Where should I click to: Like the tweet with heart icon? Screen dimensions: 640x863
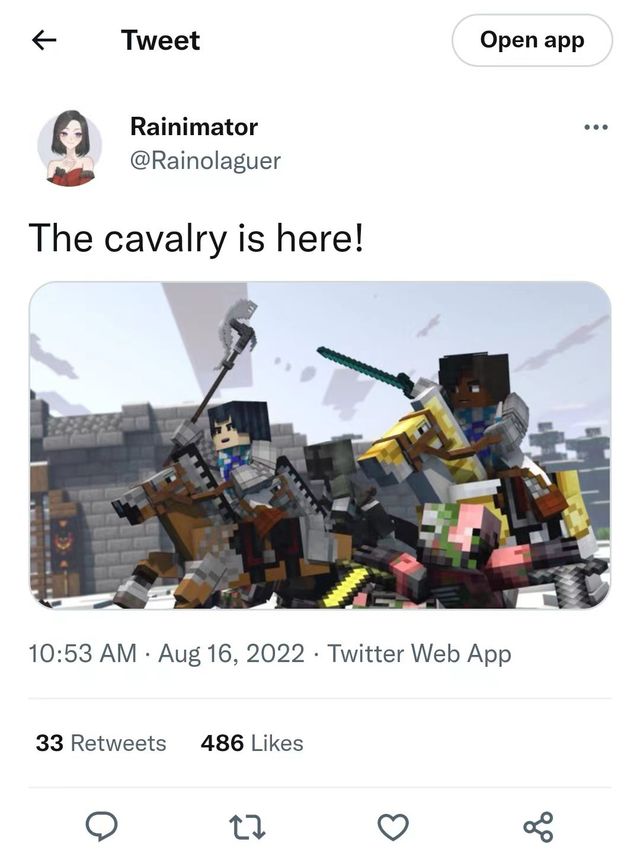click(x=393, y=827)
